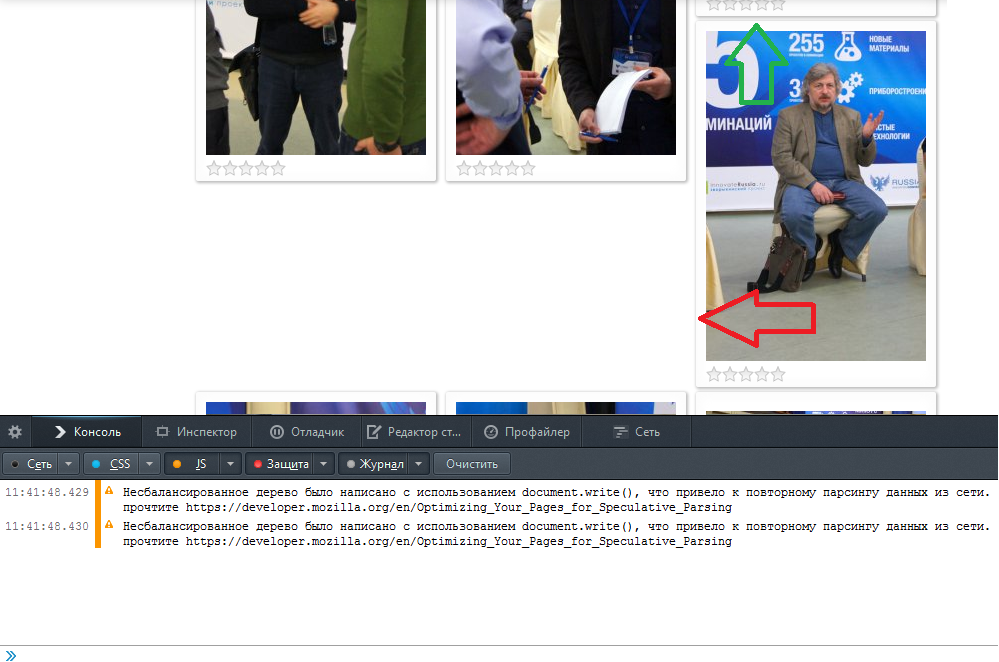Expand the Защита filter dropdown arrow

click(324, 464)
